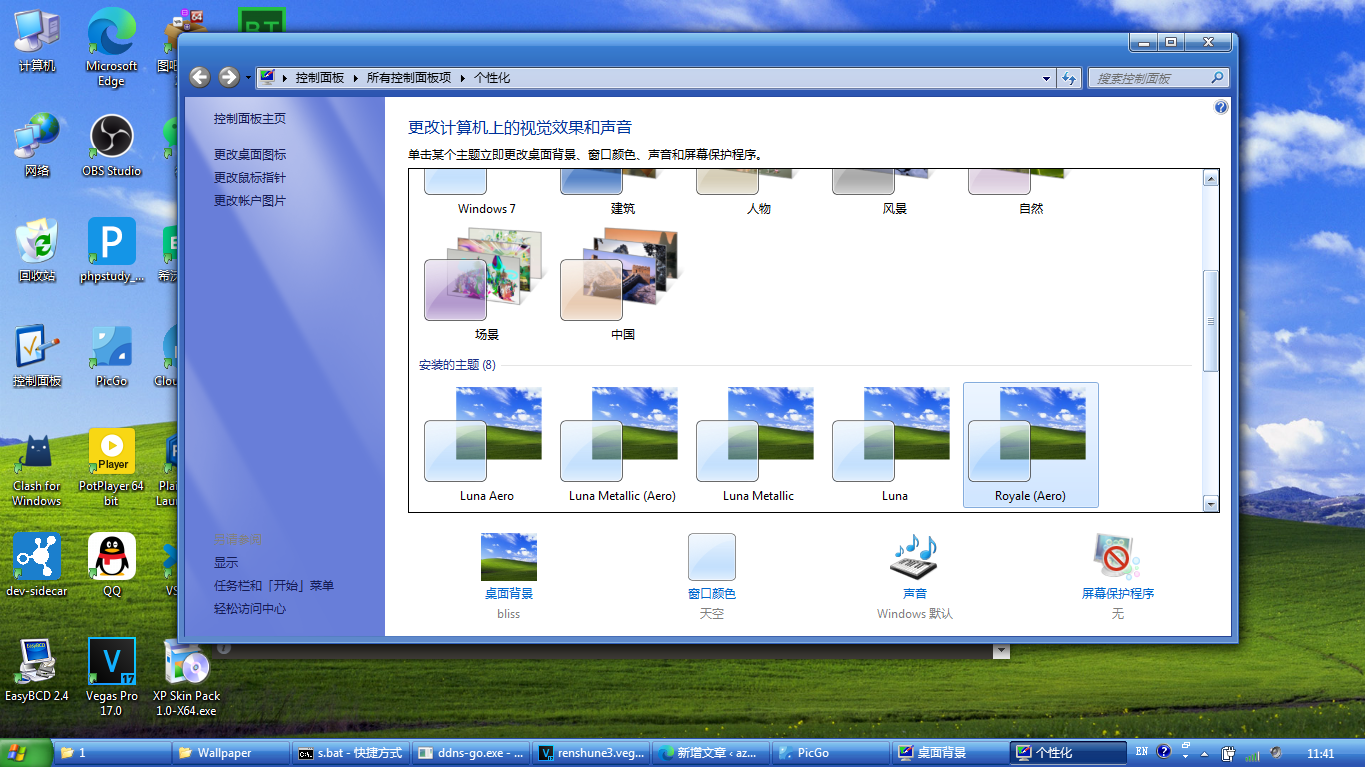1365x767 pixels.
Task: Select the Royale (Aero) theme
Action: 1030,445
